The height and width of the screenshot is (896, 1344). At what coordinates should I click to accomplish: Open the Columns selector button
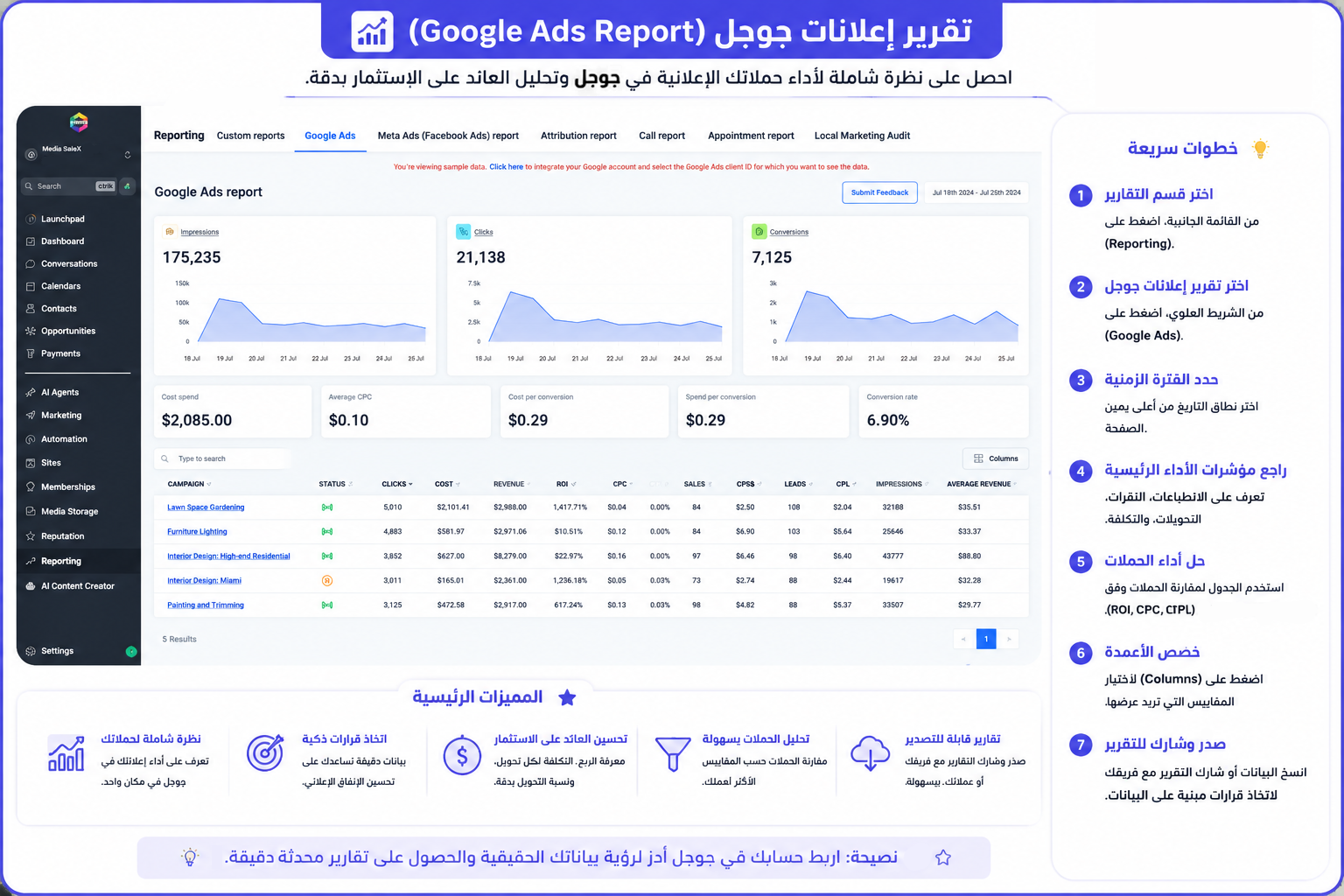coord(996,458)
